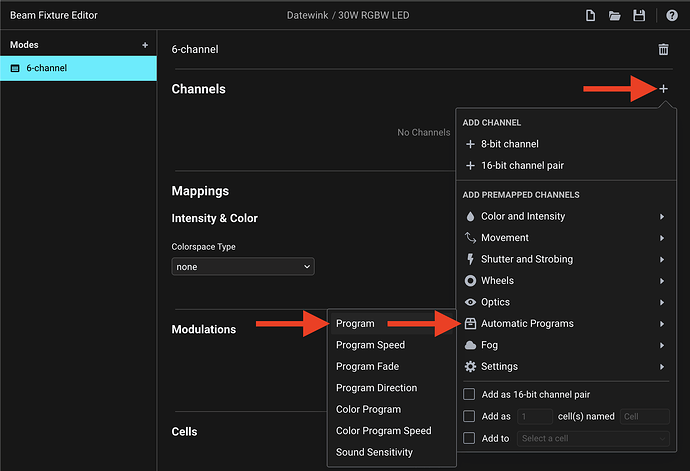Click the Datewink / 30W RGBW LED title

pyautogui.click(x=348, y=15)
